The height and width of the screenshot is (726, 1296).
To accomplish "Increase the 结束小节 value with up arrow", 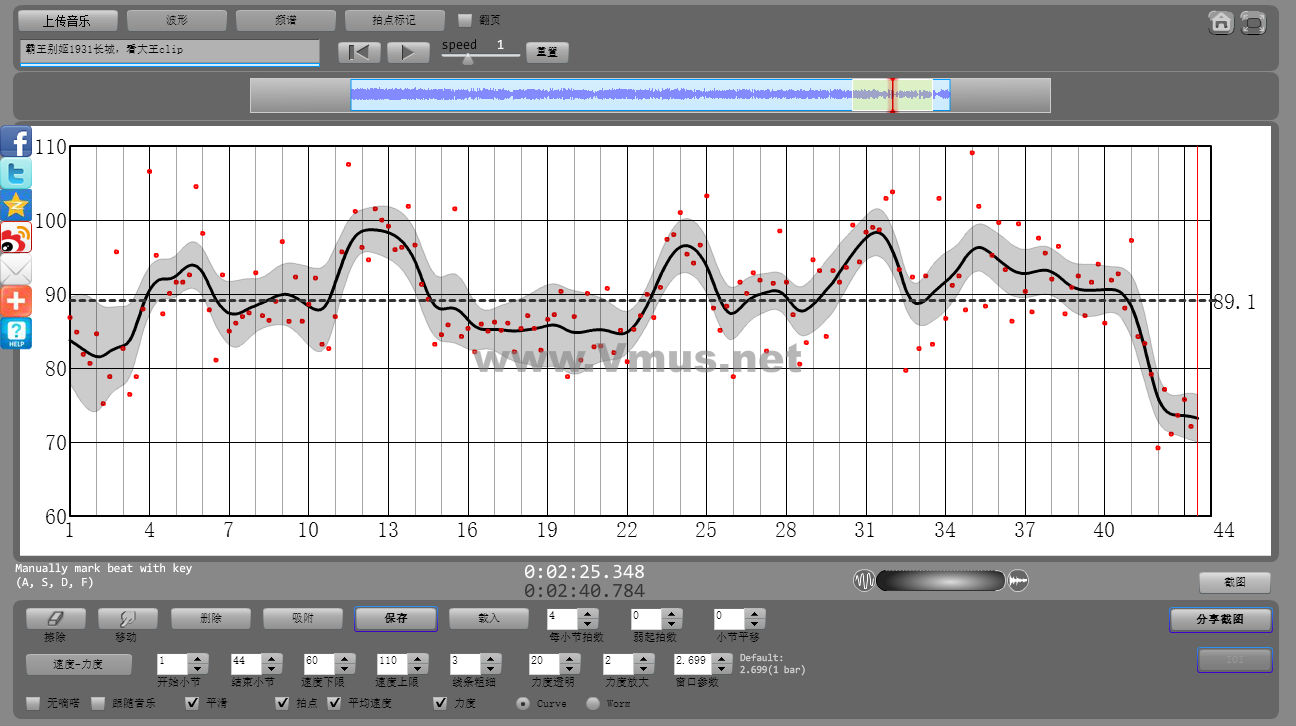I will pos(270,657).
